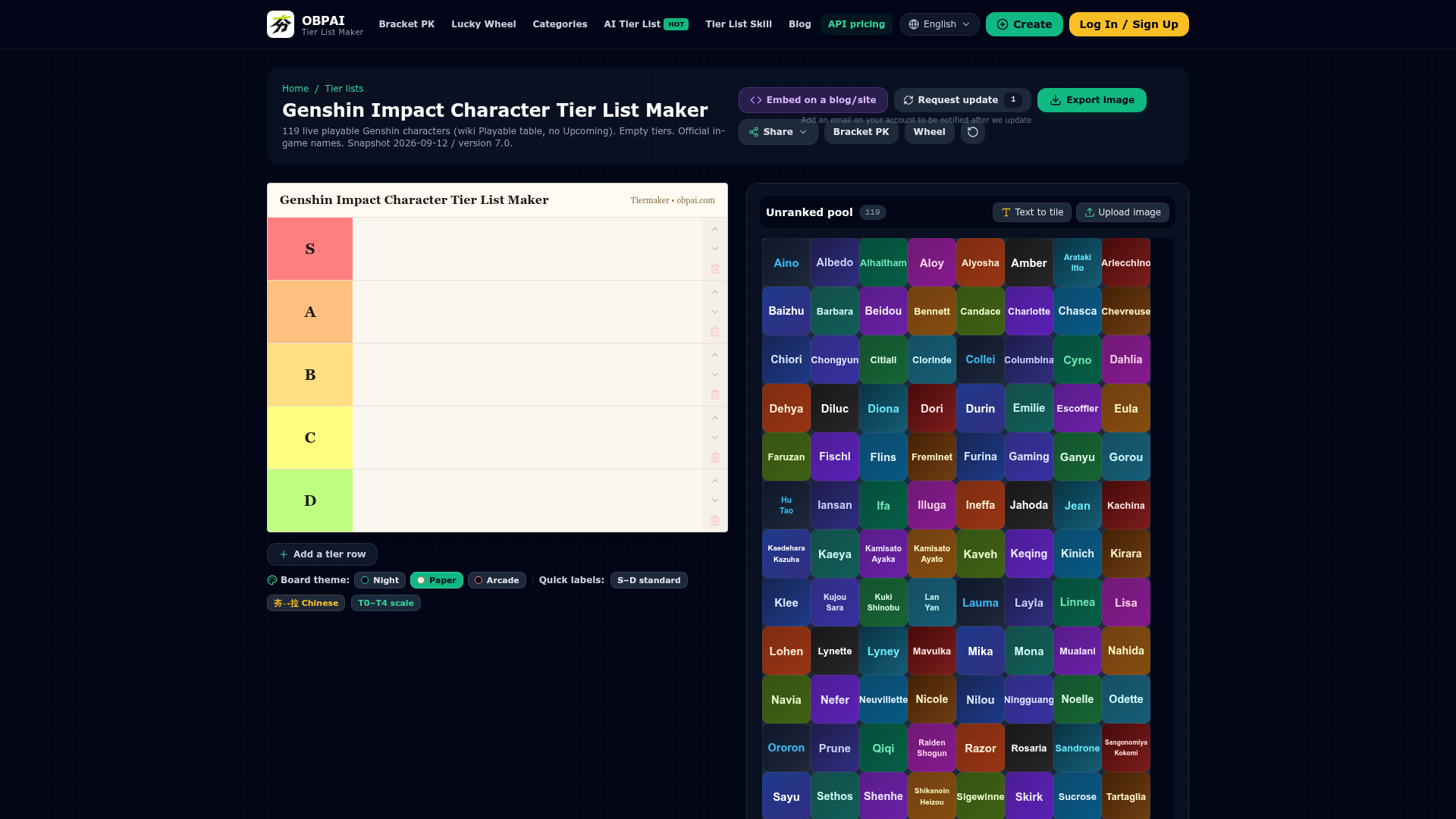This screenshot has height=819, width=1456.
Task: Select the Paper board theme
Action: click(437, 580)
